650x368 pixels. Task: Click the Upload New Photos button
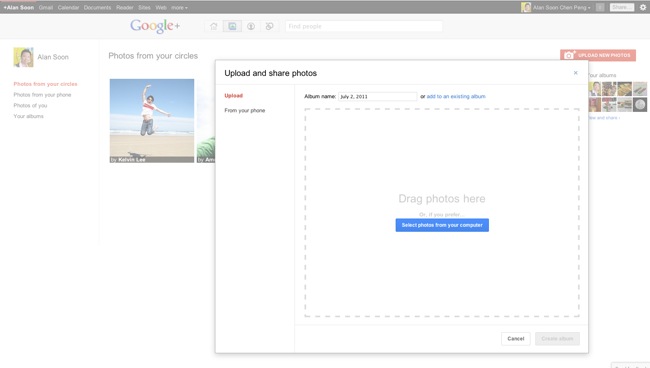(598, 55)
